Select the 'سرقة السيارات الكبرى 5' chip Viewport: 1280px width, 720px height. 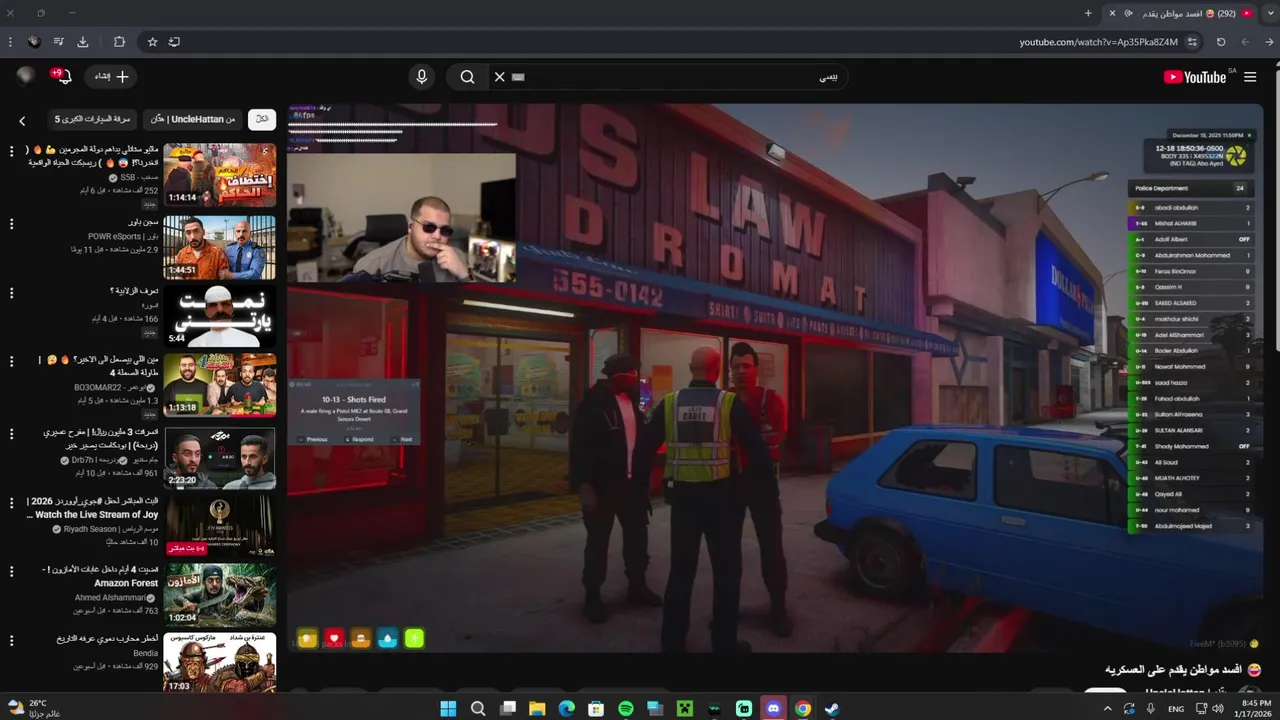pos(92,119)
